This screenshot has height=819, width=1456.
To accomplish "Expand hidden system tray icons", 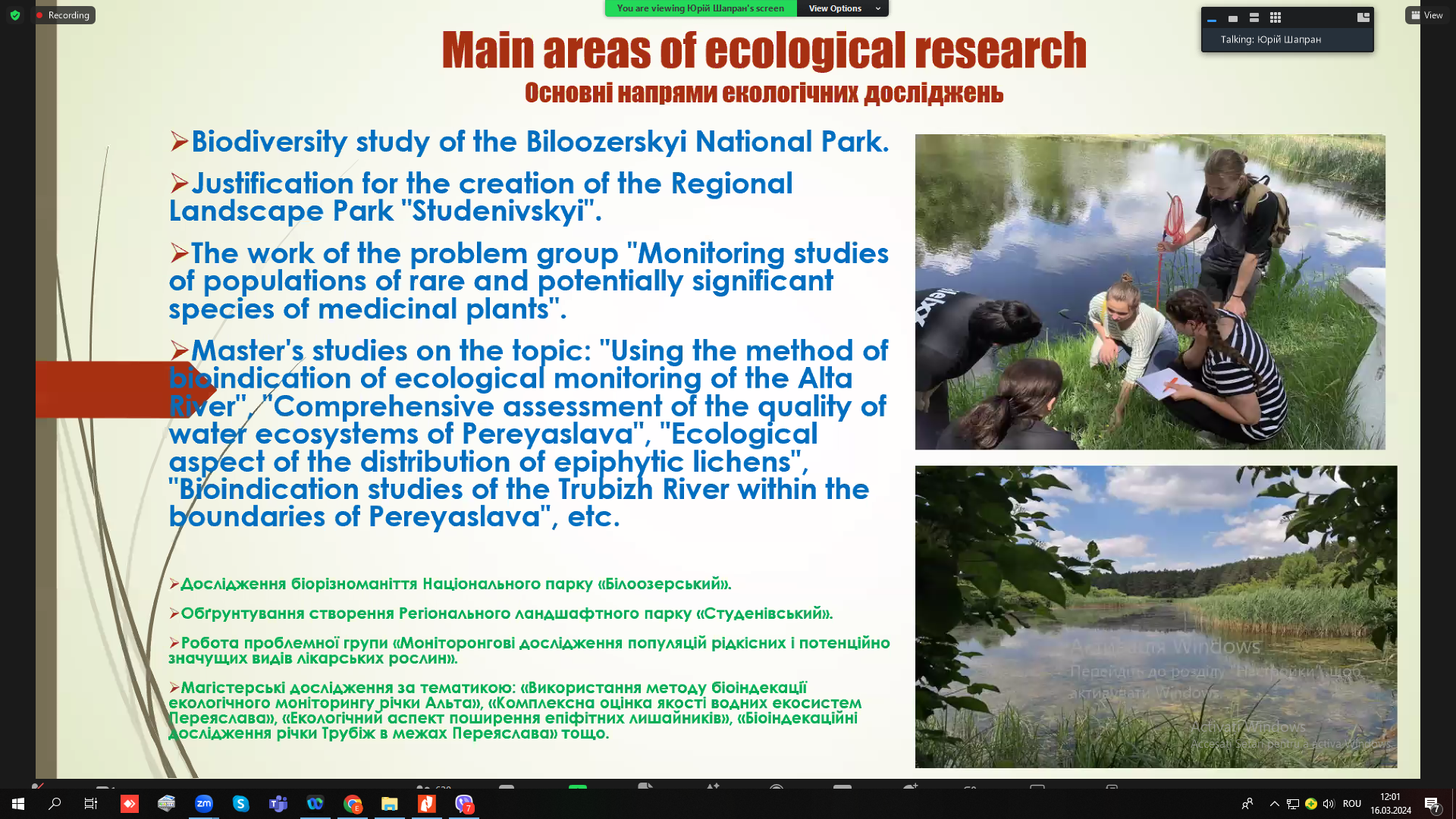I will click(x=1275, y=804).
